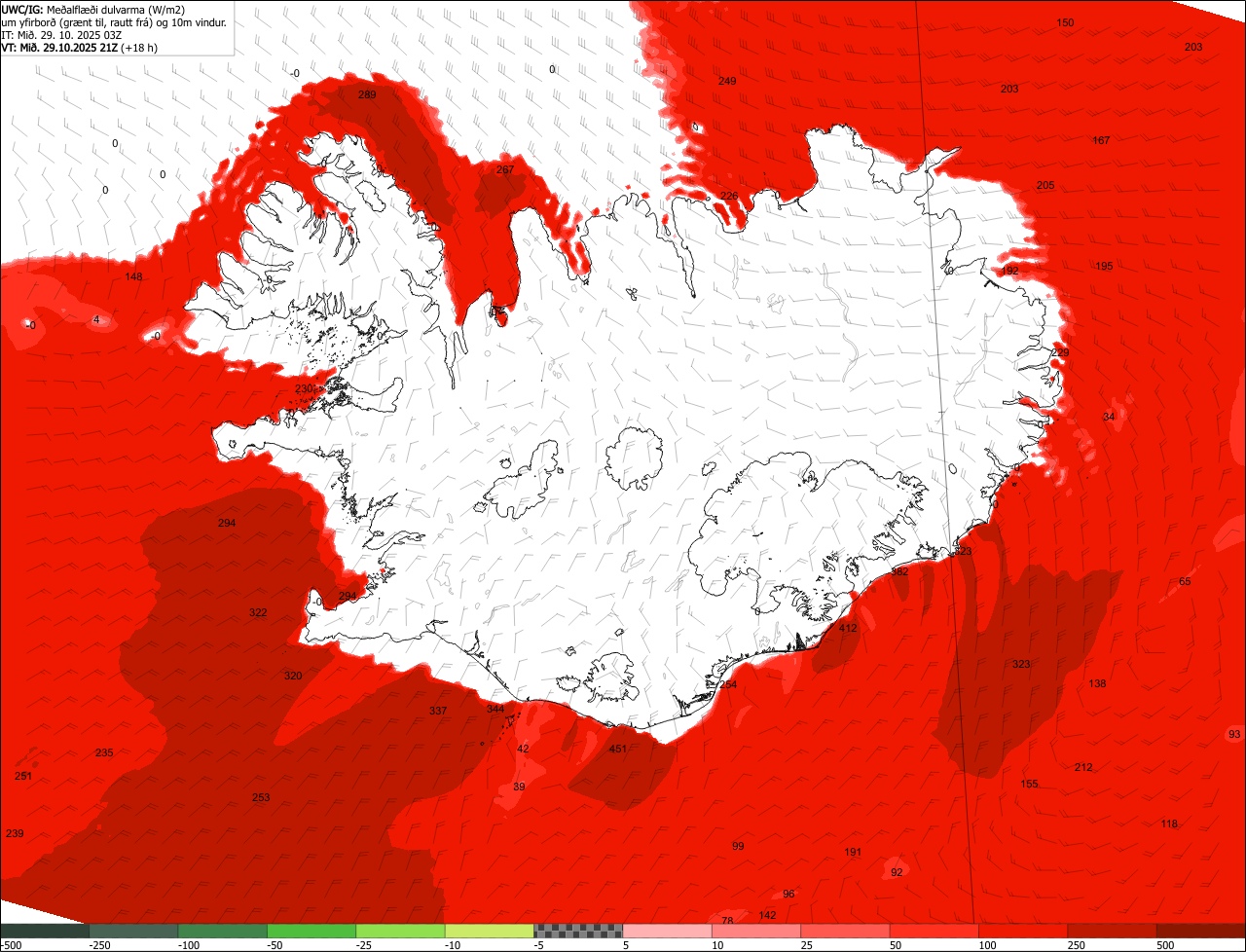Click the map value 142
The height and width of the screenshot is (952, 1246).
767,915
